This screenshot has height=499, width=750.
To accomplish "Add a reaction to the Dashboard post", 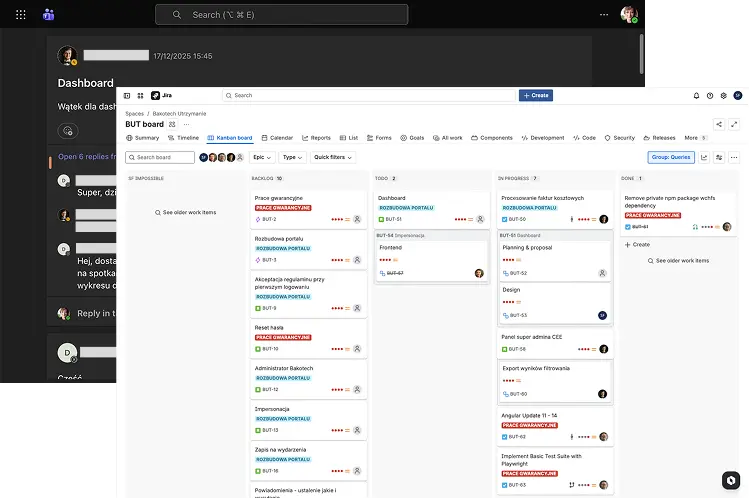I will pos(67,131).
